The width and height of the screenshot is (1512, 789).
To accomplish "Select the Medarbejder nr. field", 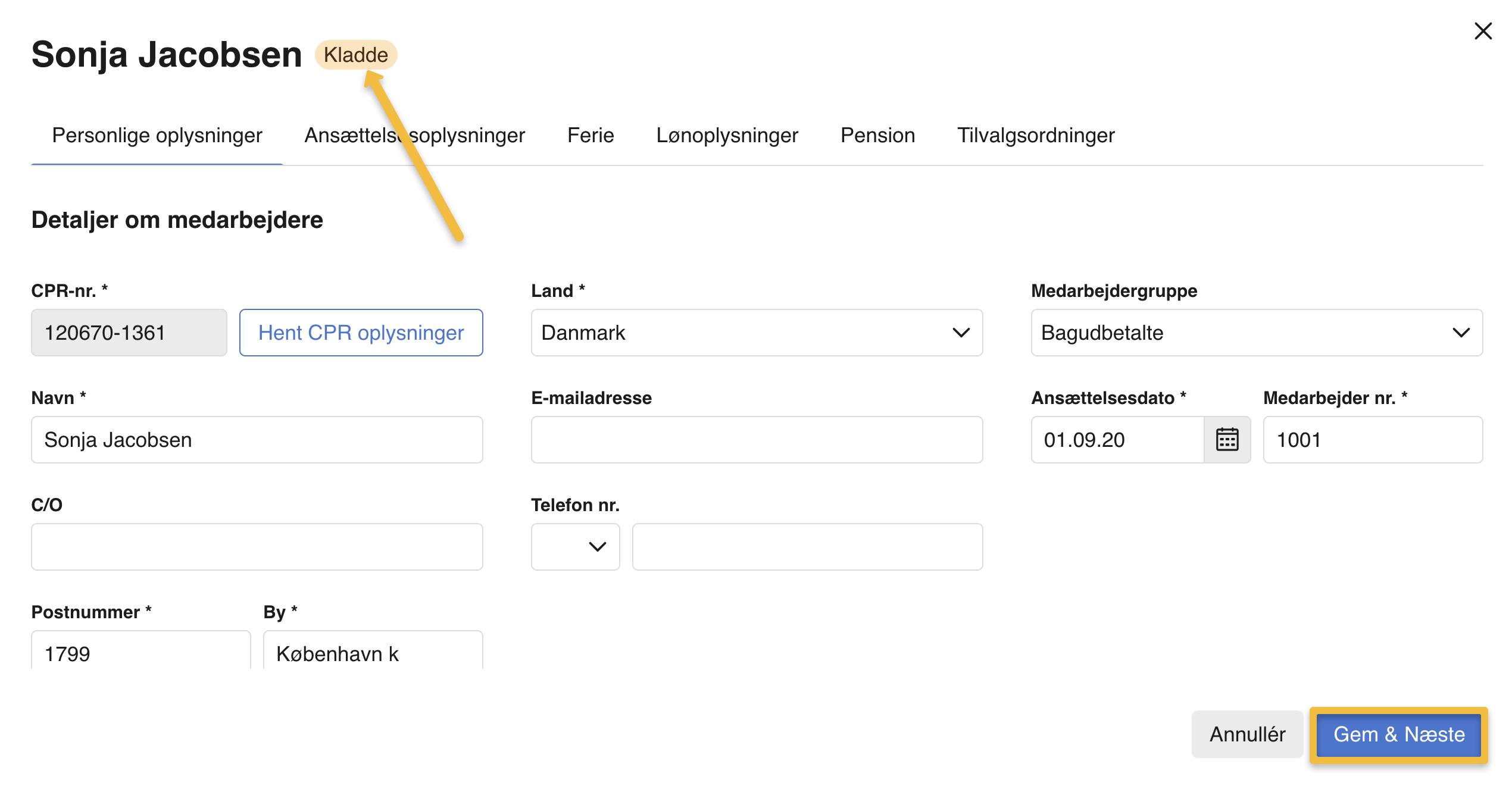I will (x=1373, y=440).
